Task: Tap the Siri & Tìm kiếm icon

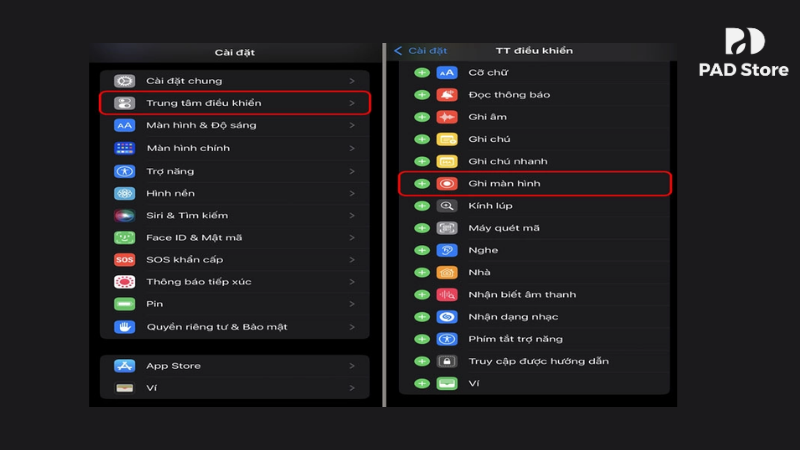Action: (x=124, y=215)
